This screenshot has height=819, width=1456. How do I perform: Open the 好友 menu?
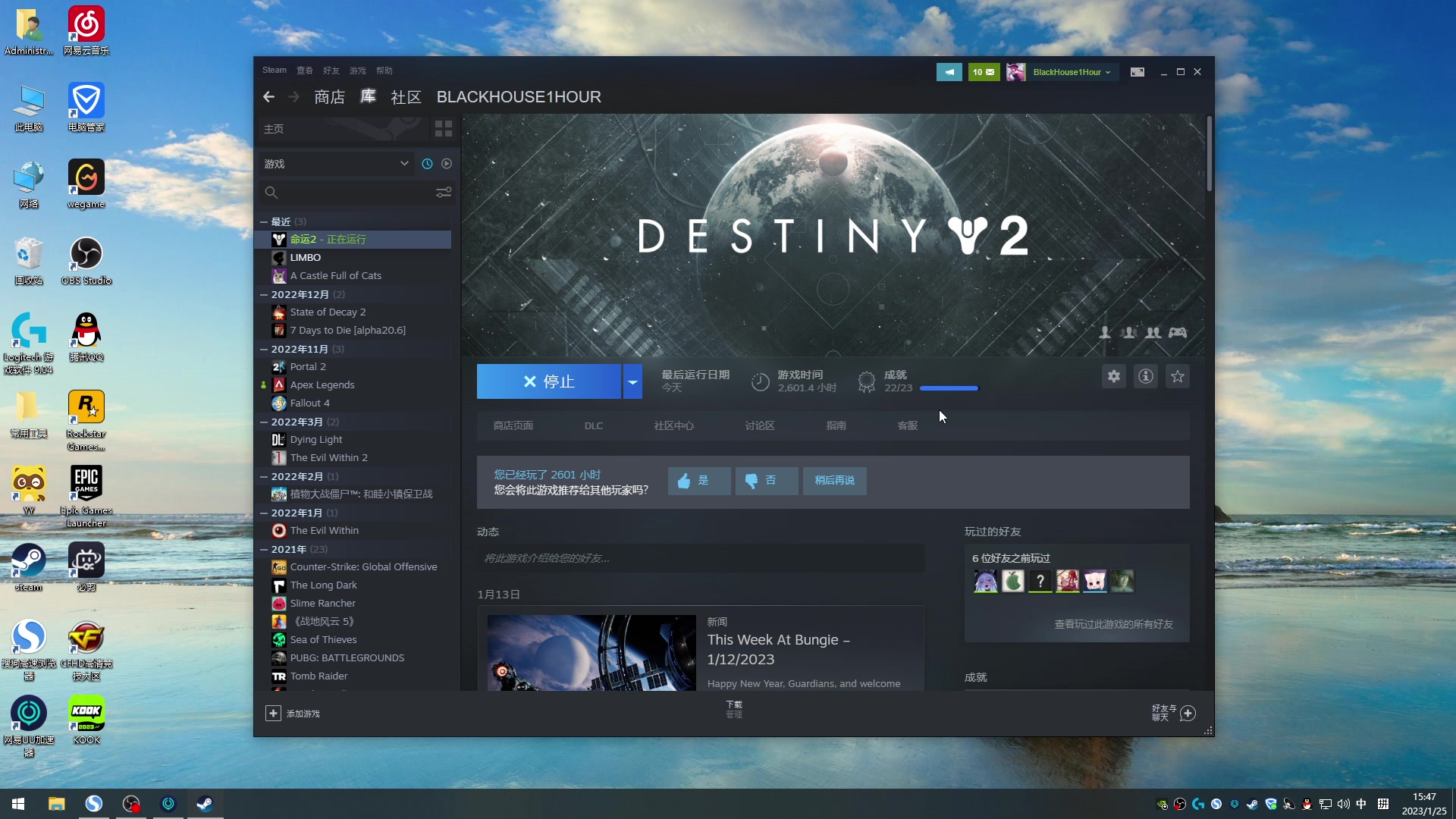point(331,71)
